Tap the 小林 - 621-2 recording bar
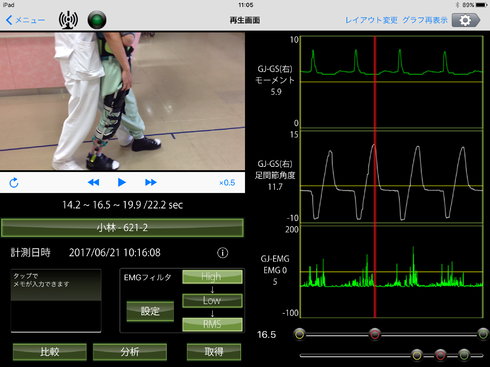Screen dimensions: 490x367 pos(122,228)
